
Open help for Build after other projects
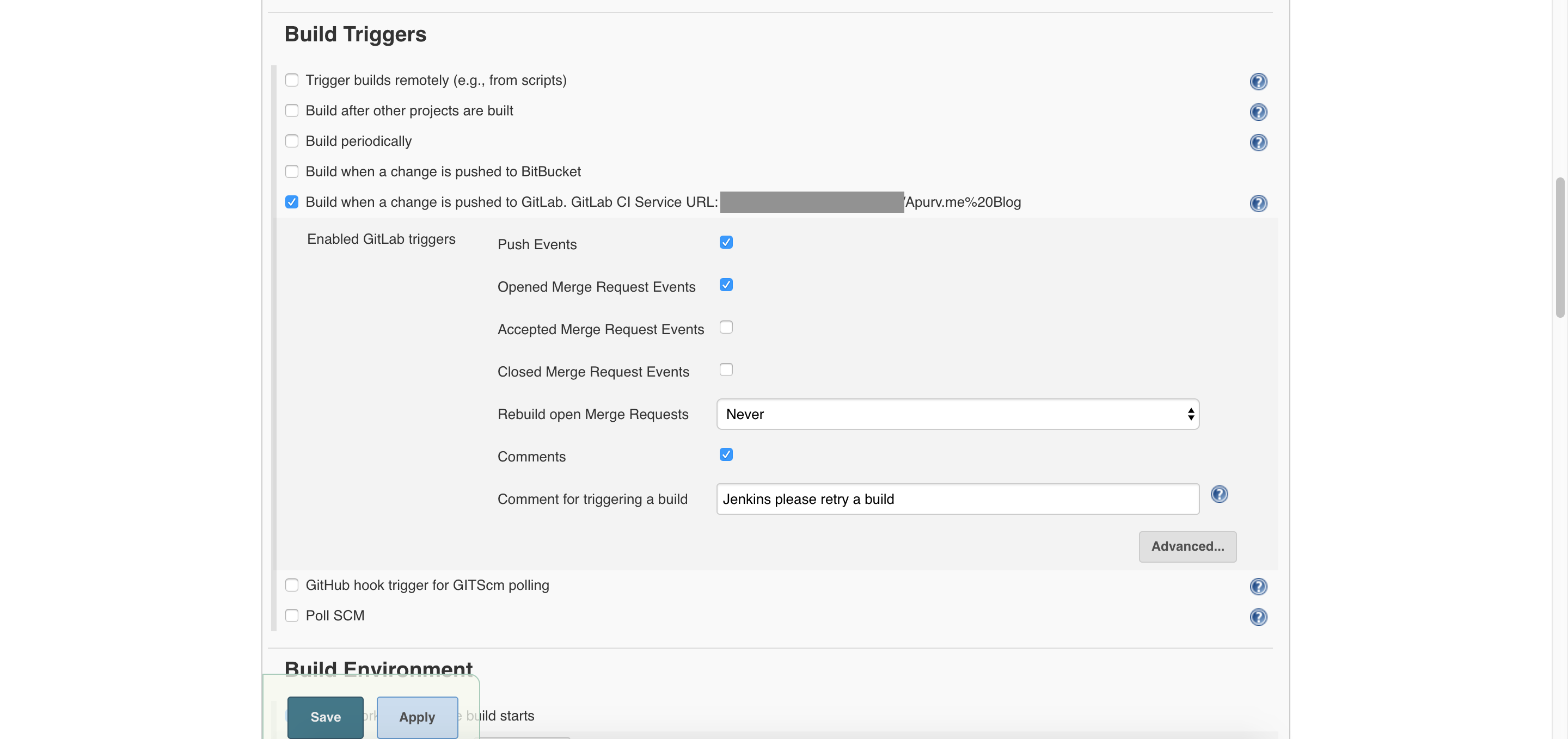click(x=1258, y=112)
